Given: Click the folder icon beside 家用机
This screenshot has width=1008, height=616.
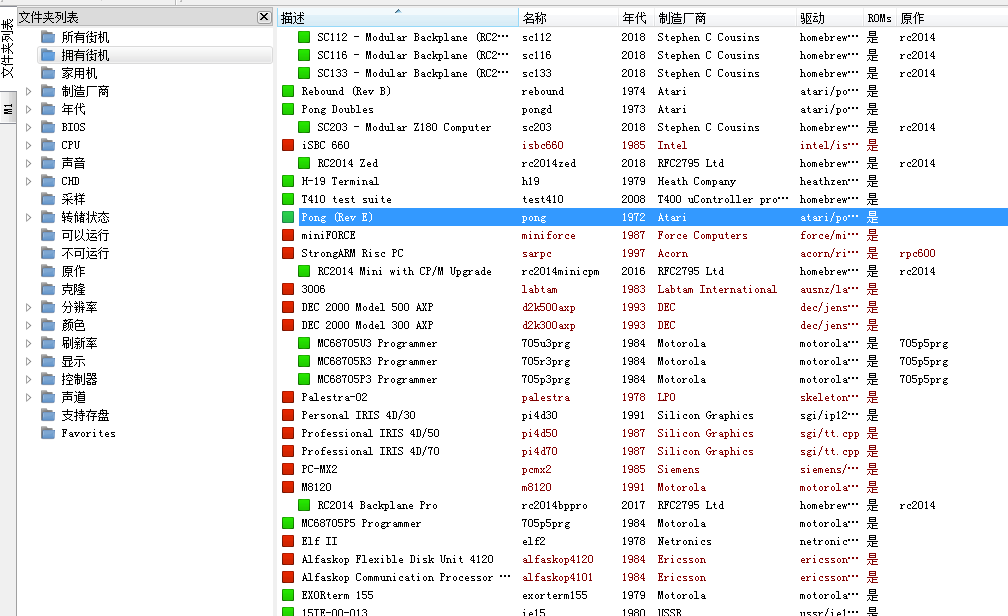Looking at the screenshot, I should [48, 73].
